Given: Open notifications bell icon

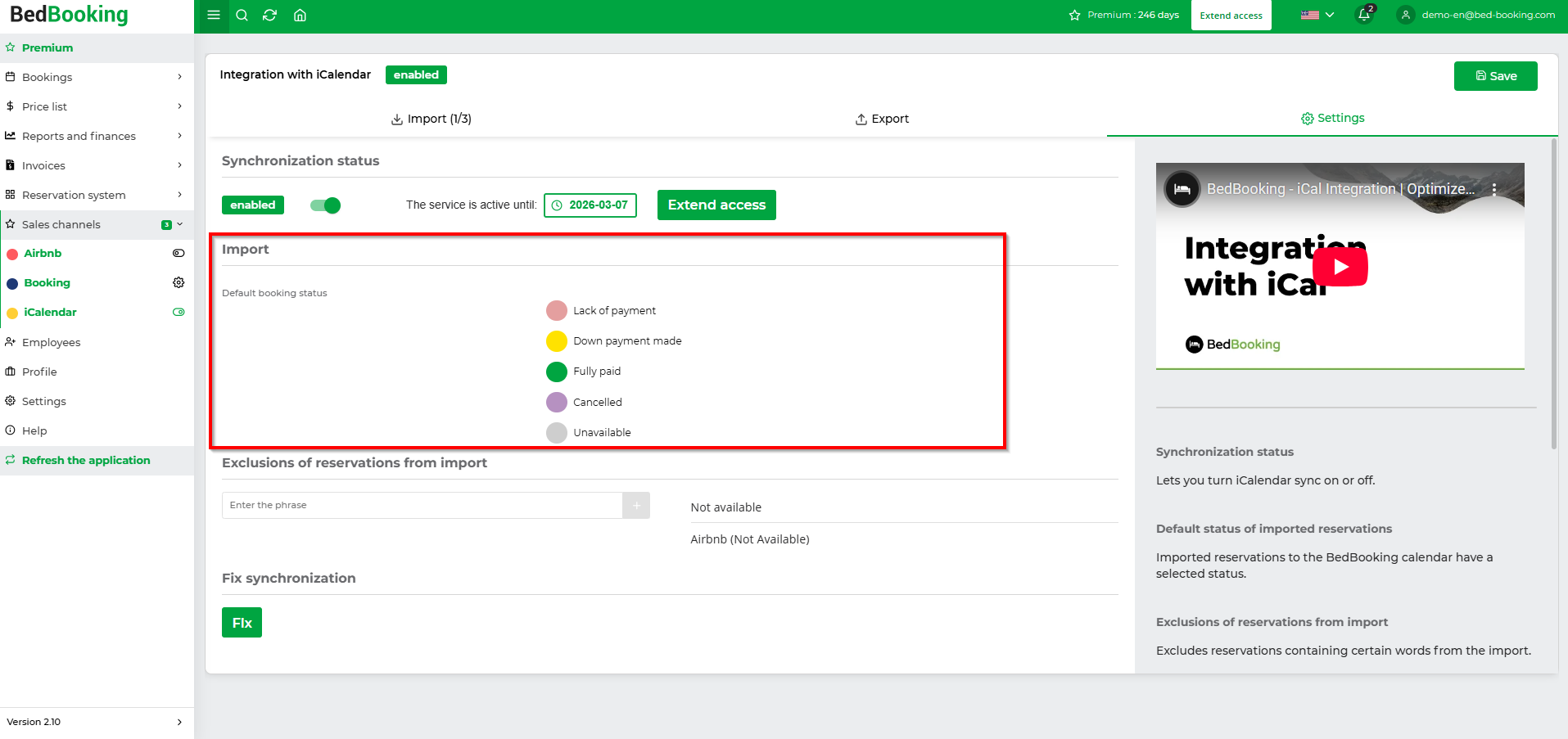Looking at the screenshot, I should tap(1364, 15).
